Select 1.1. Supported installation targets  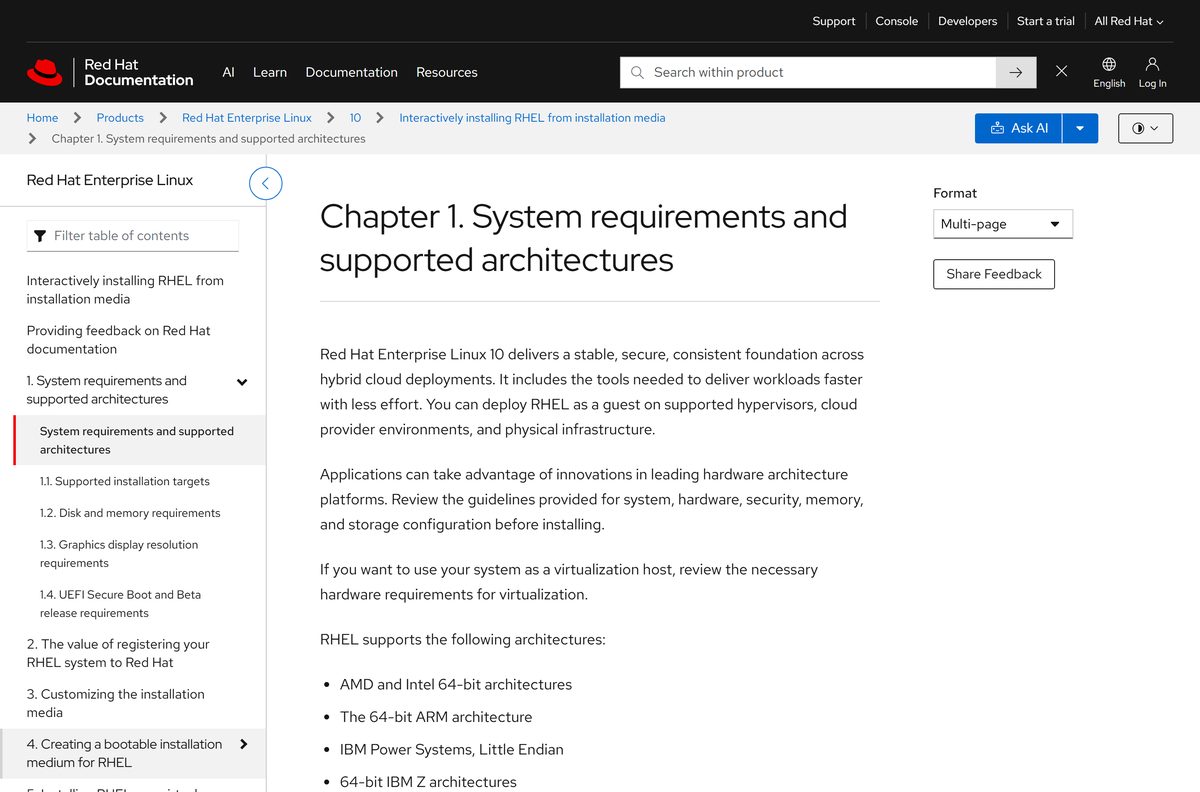point(125,481)
